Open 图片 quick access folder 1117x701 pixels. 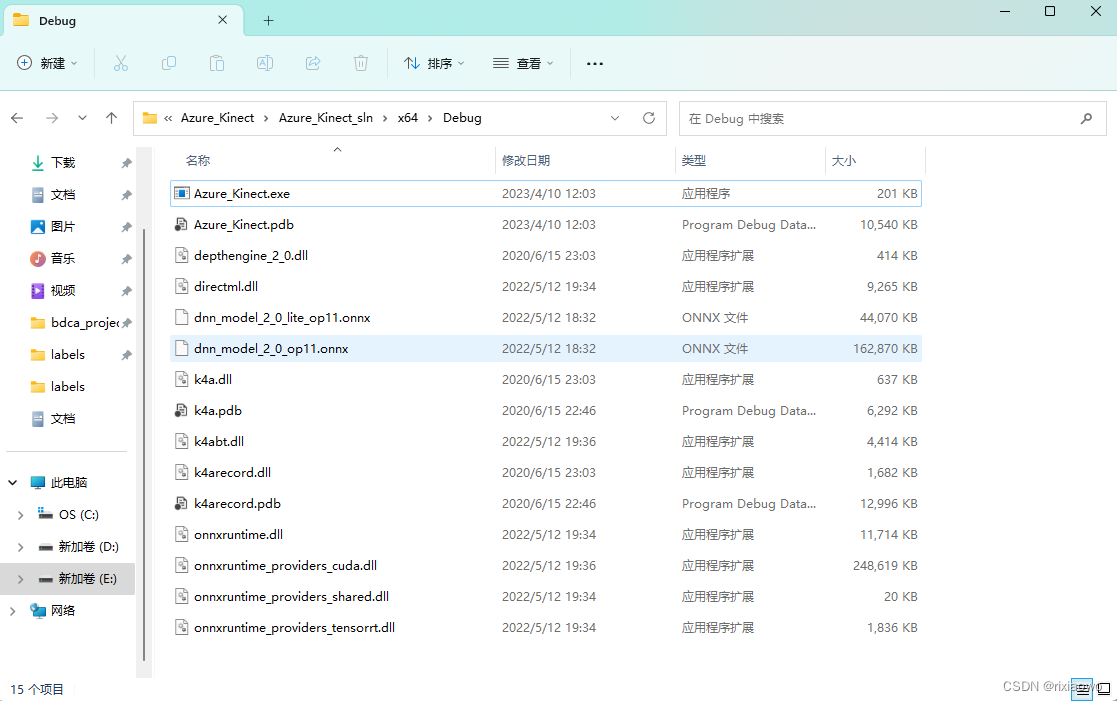pyautogui.click(x=63, y=227)
